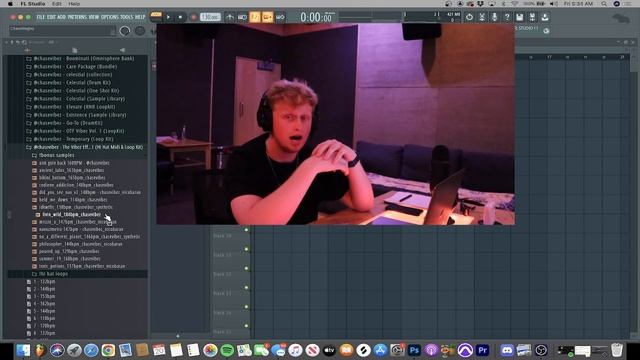Screen dimensions: 640x360
Task: Toggle the orange Pattern/Song mode switch
Action: (156, 17)
